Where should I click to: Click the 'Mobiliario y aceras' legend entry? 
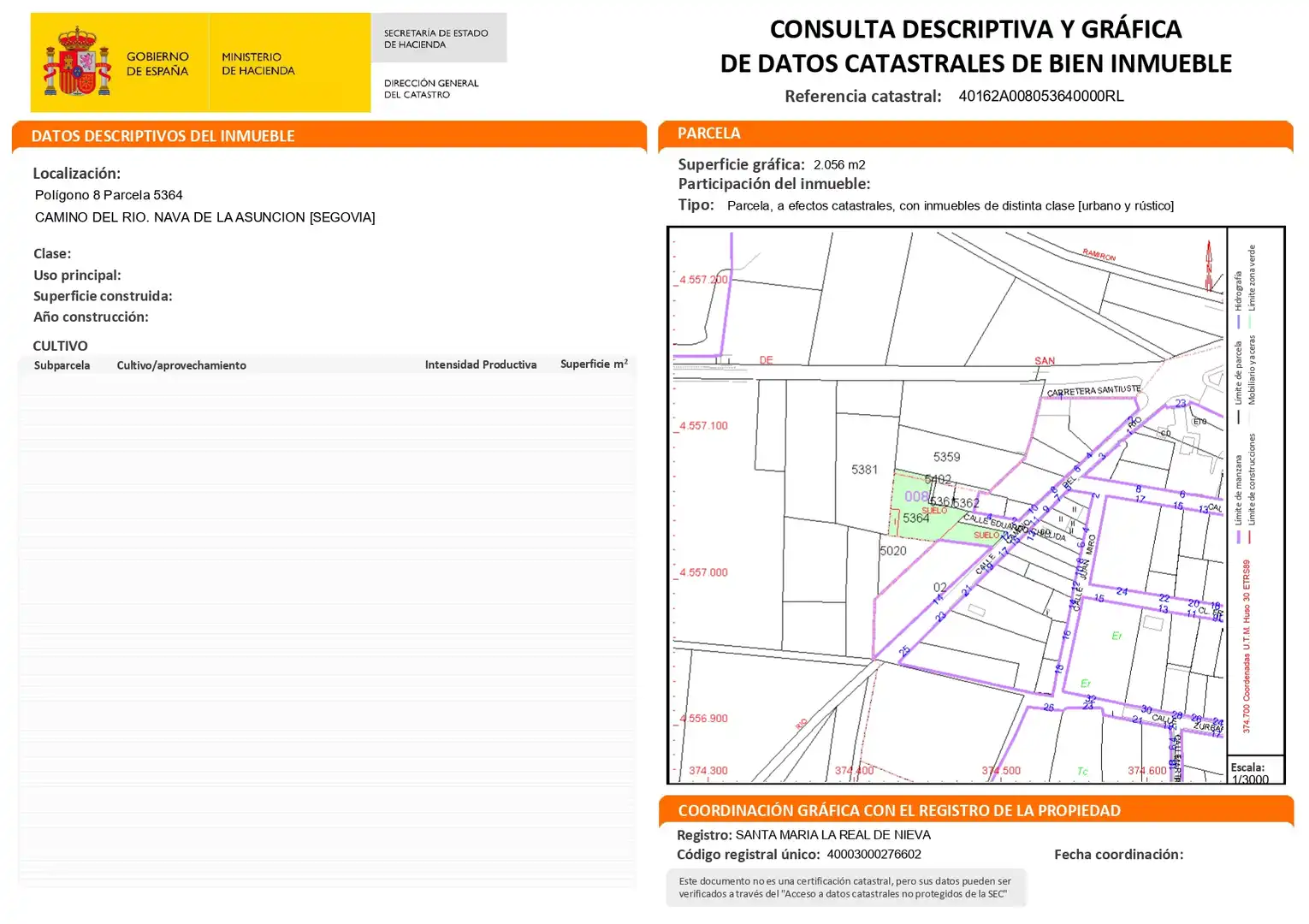(1251, 370)
